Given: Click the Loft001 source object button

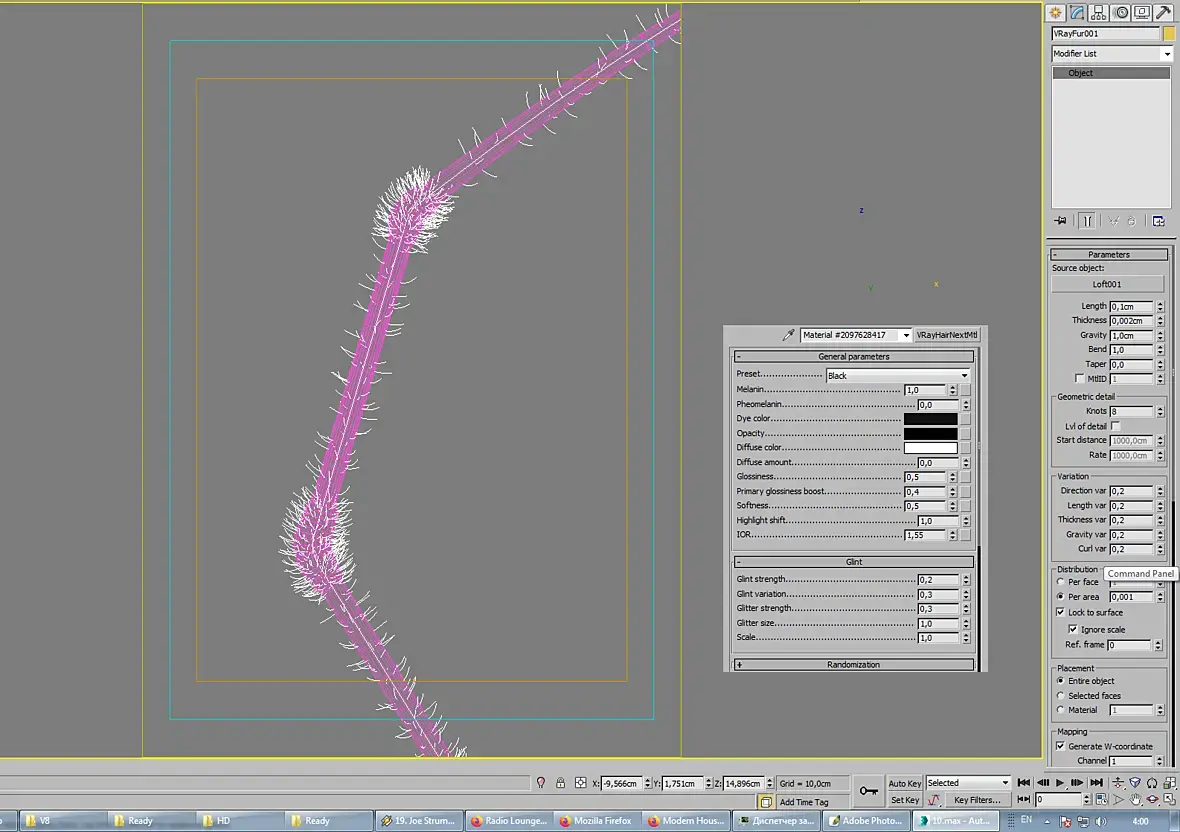Looking at the screenshot, I should 1107,284.
